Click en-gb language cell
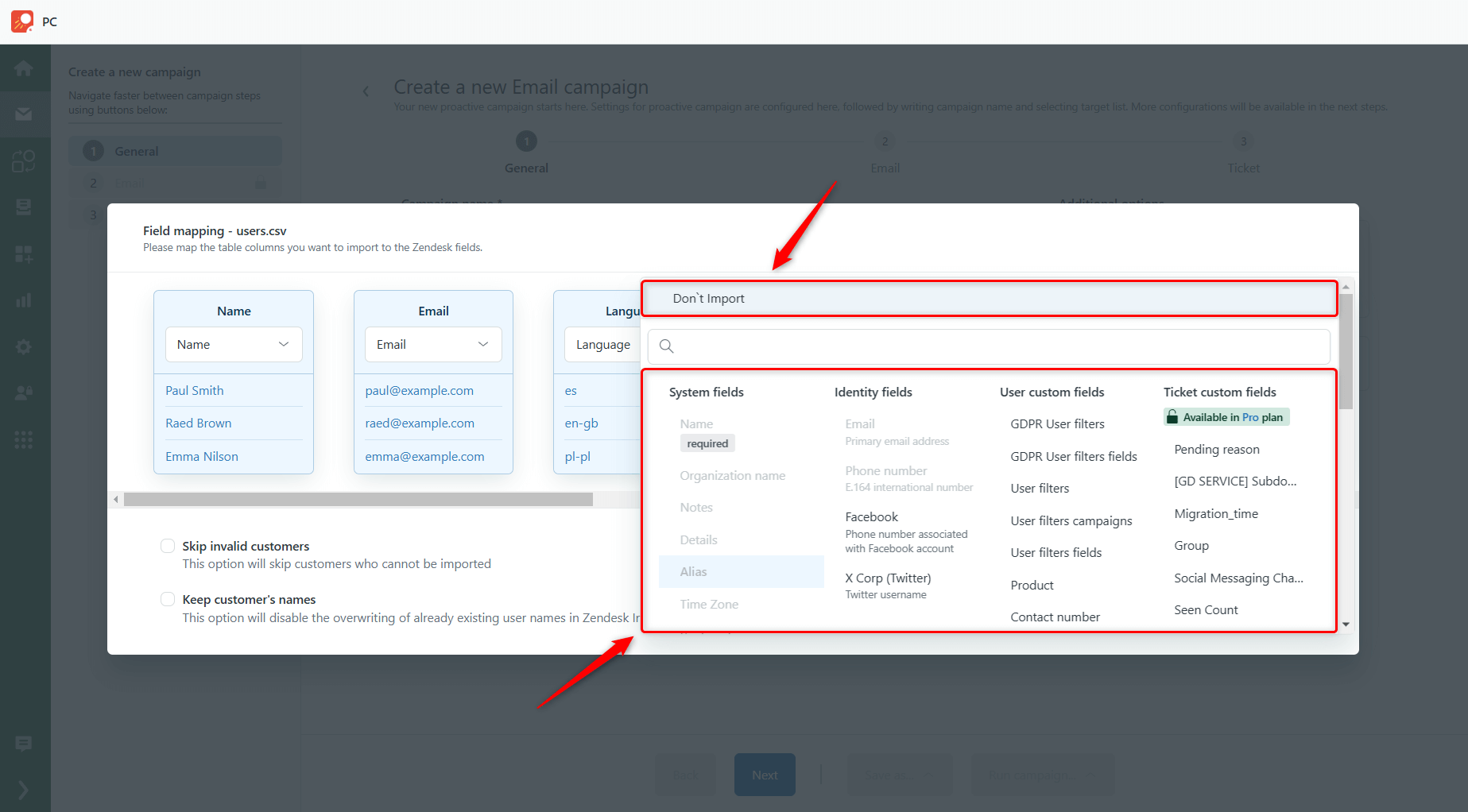 [581, 423]
